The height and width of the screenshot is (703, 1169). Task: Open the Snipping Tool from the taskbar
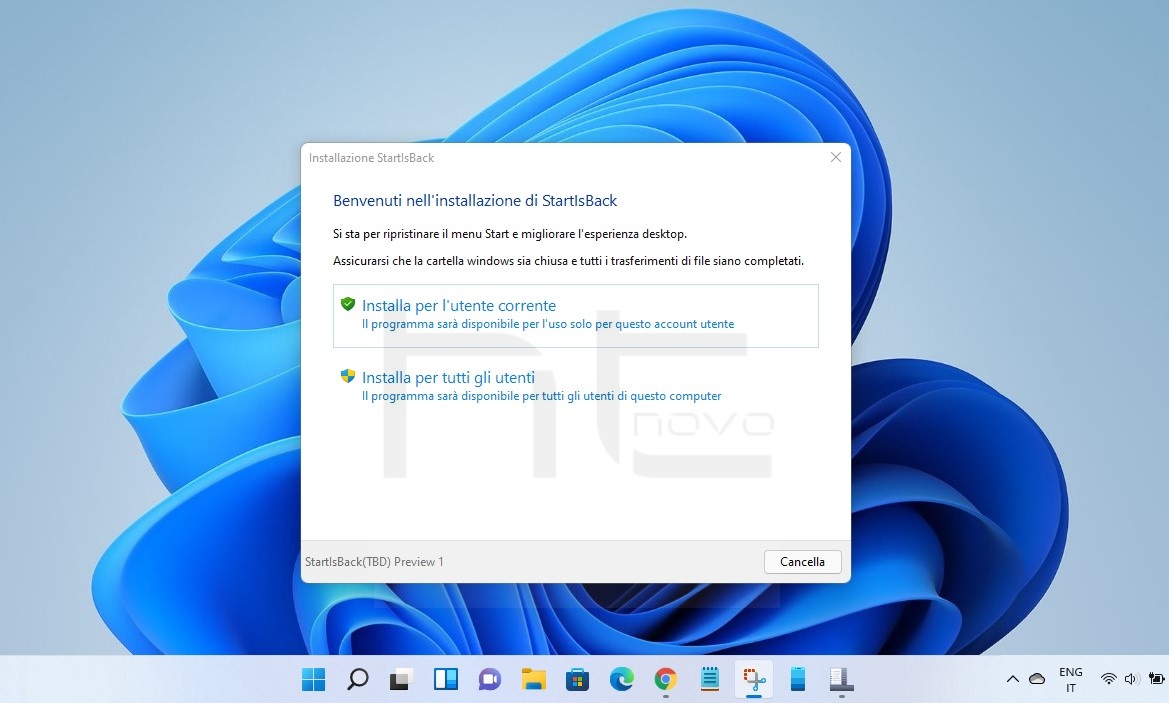tap(753, 679)
